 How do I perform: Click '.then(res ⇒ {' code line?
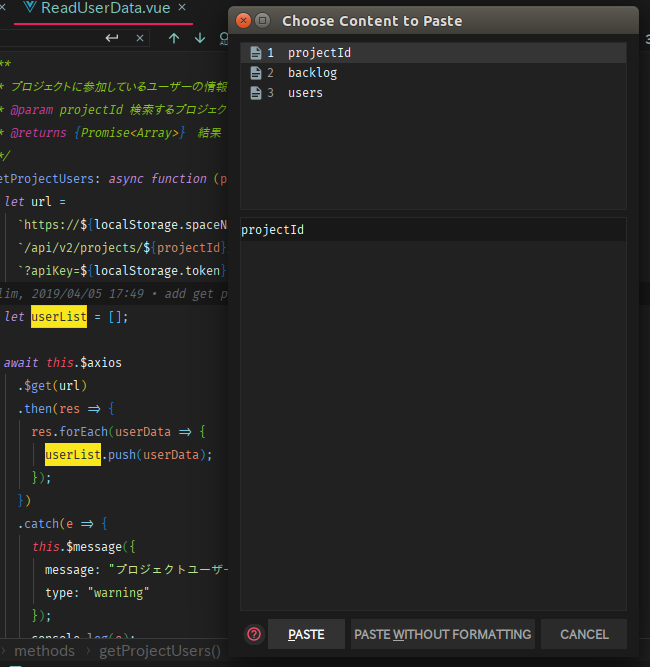click(66, 408)
